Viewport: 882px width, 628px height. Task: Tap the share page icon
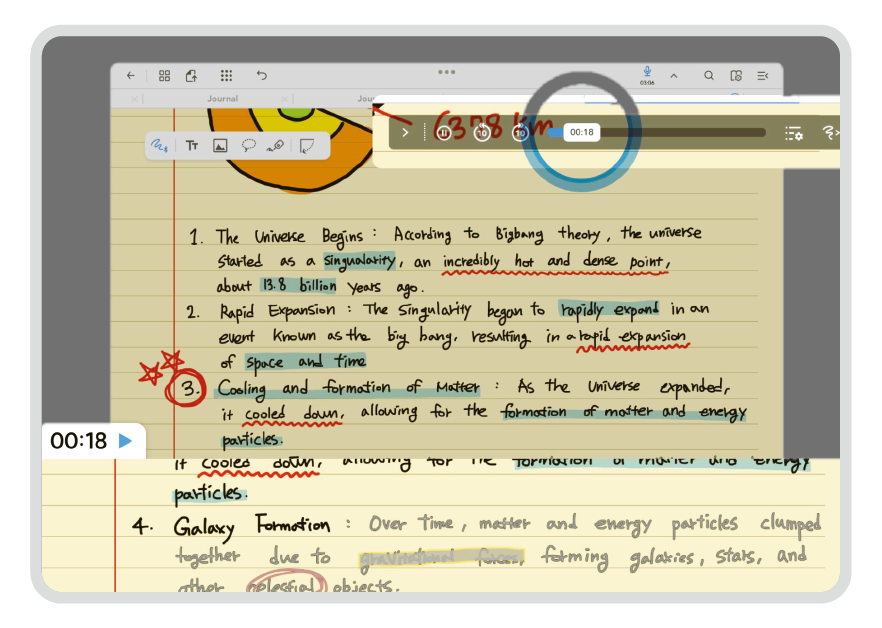(192, 75)
